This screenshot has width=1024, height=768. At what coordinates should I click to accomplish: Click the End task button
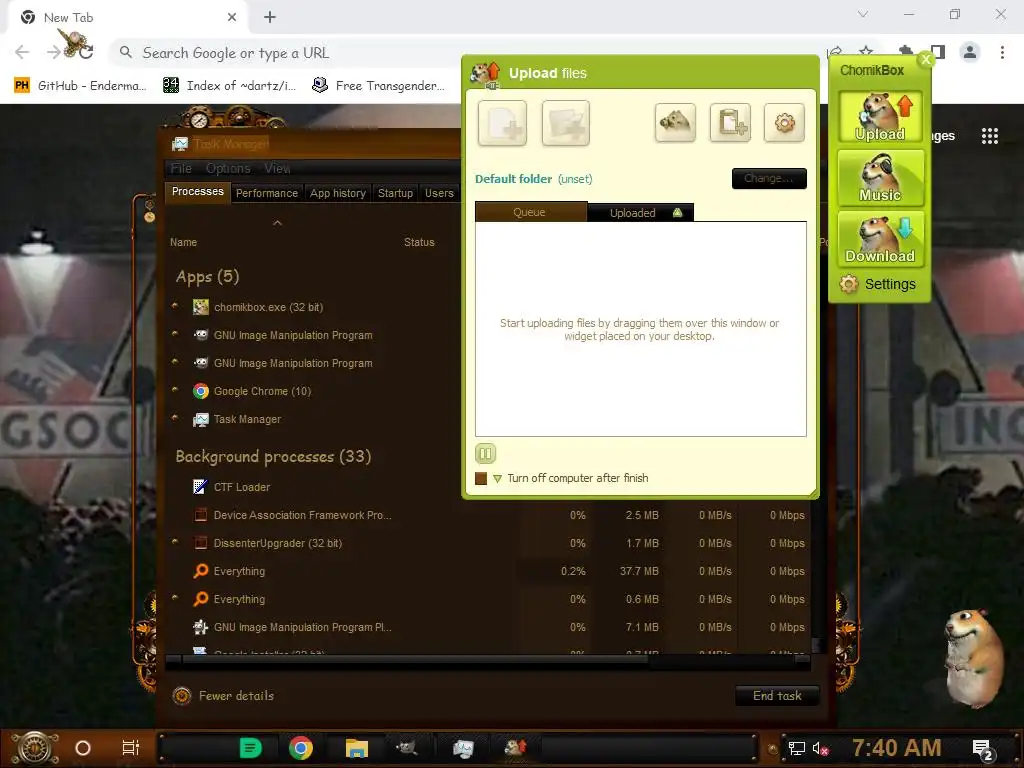click(x=777, y=696)
